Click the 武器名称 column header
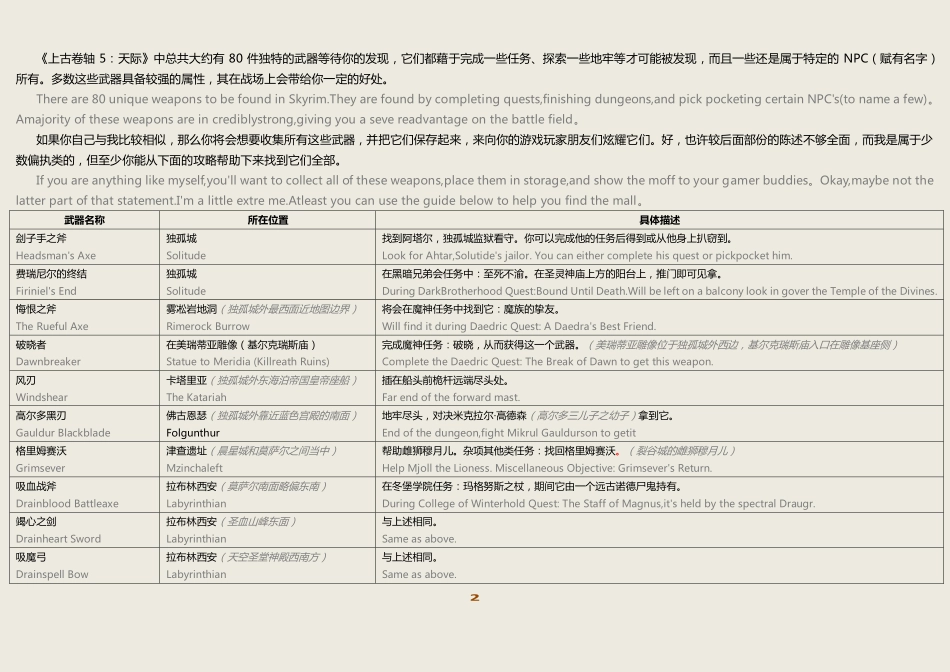 pyautogui.click(x=84, y=220)
